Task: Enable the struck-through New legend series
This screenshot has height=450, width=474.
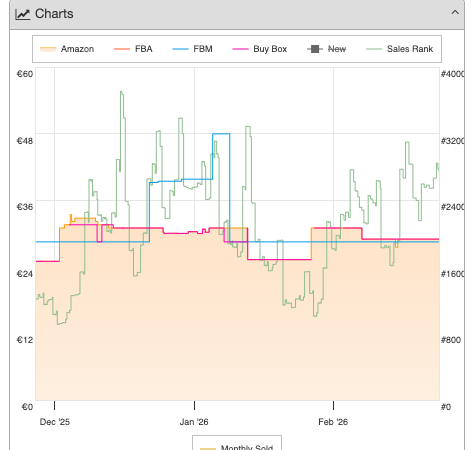Action: 327,49
